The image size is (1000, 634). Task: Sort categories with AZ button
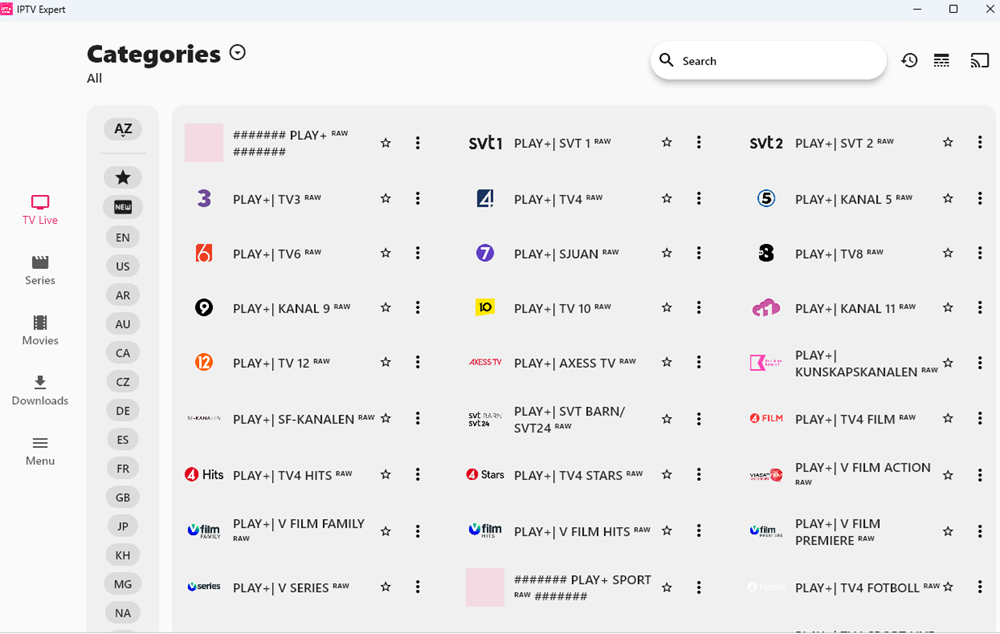click(x=123, y=129)
